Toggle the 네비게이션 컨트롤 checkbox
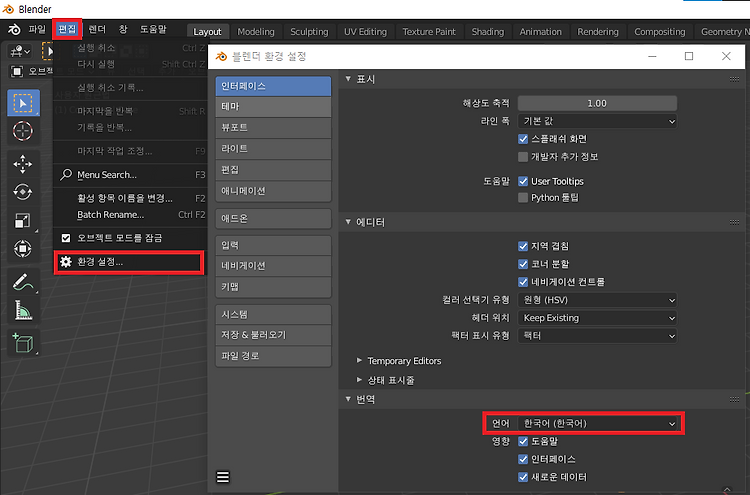750x495 pixels. [523, 282]
